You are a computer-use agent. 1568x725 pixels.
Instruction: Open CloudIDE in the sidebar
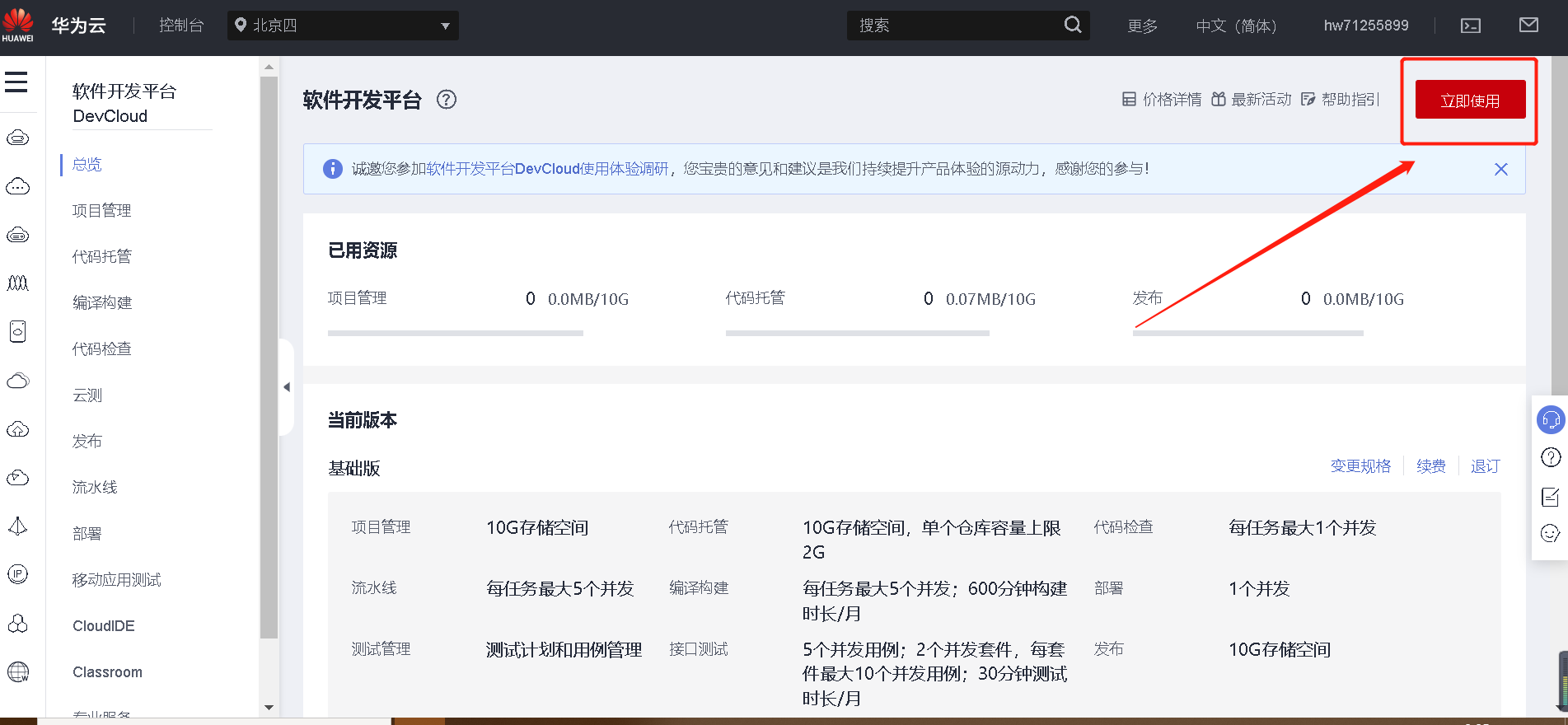(104, 626)
